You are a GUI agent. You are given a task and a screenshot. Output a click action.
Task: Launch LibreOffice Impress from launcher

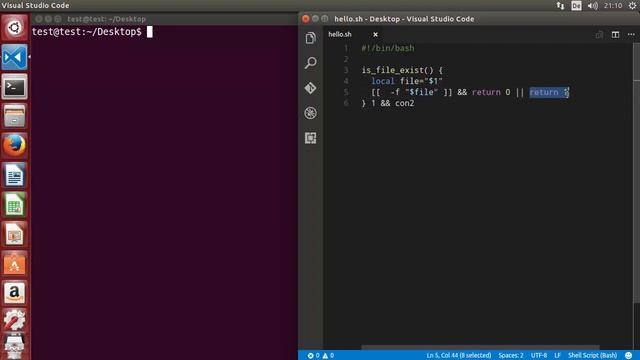click(14, 234)
